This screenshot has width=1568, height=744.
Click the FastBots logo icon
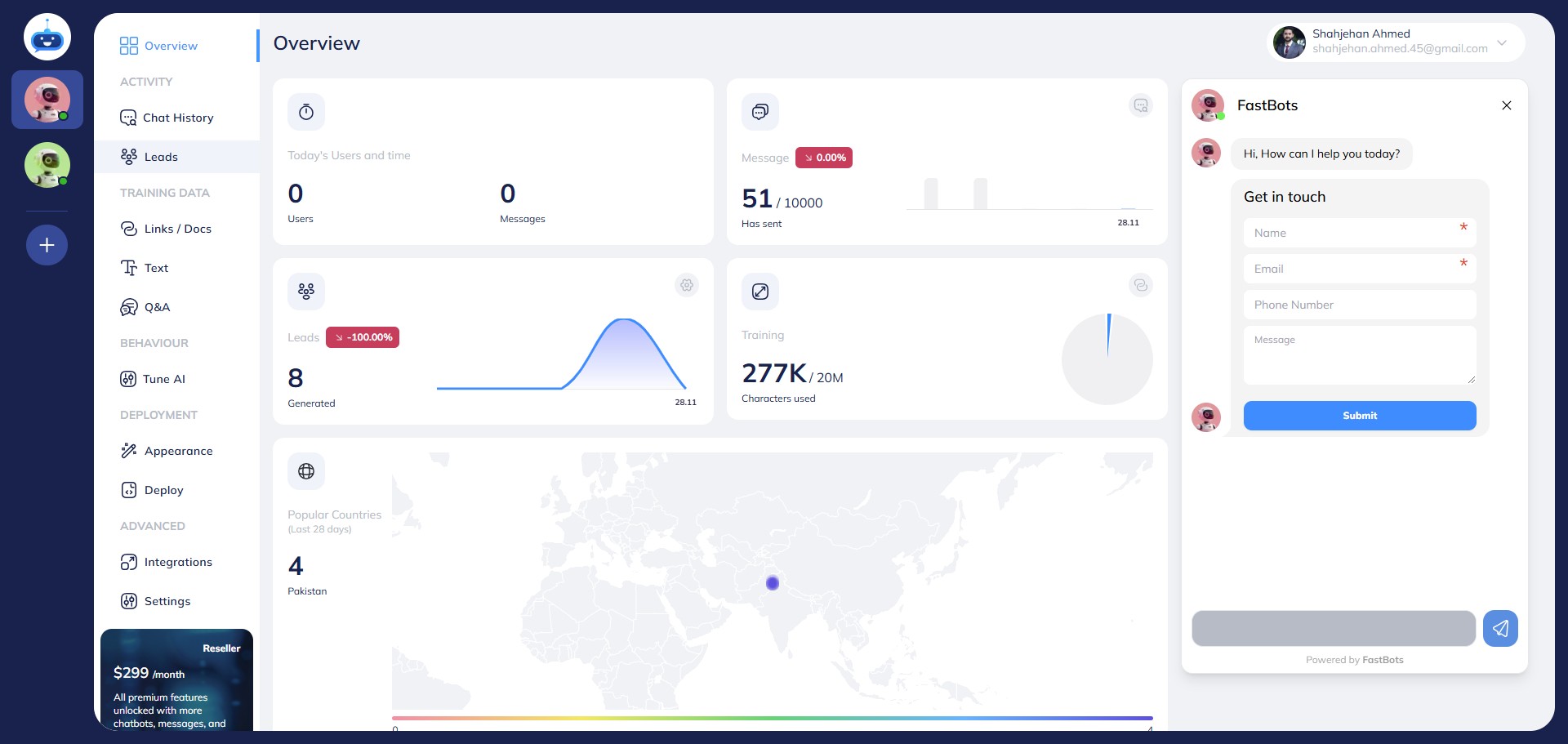[x=47, y=38]
